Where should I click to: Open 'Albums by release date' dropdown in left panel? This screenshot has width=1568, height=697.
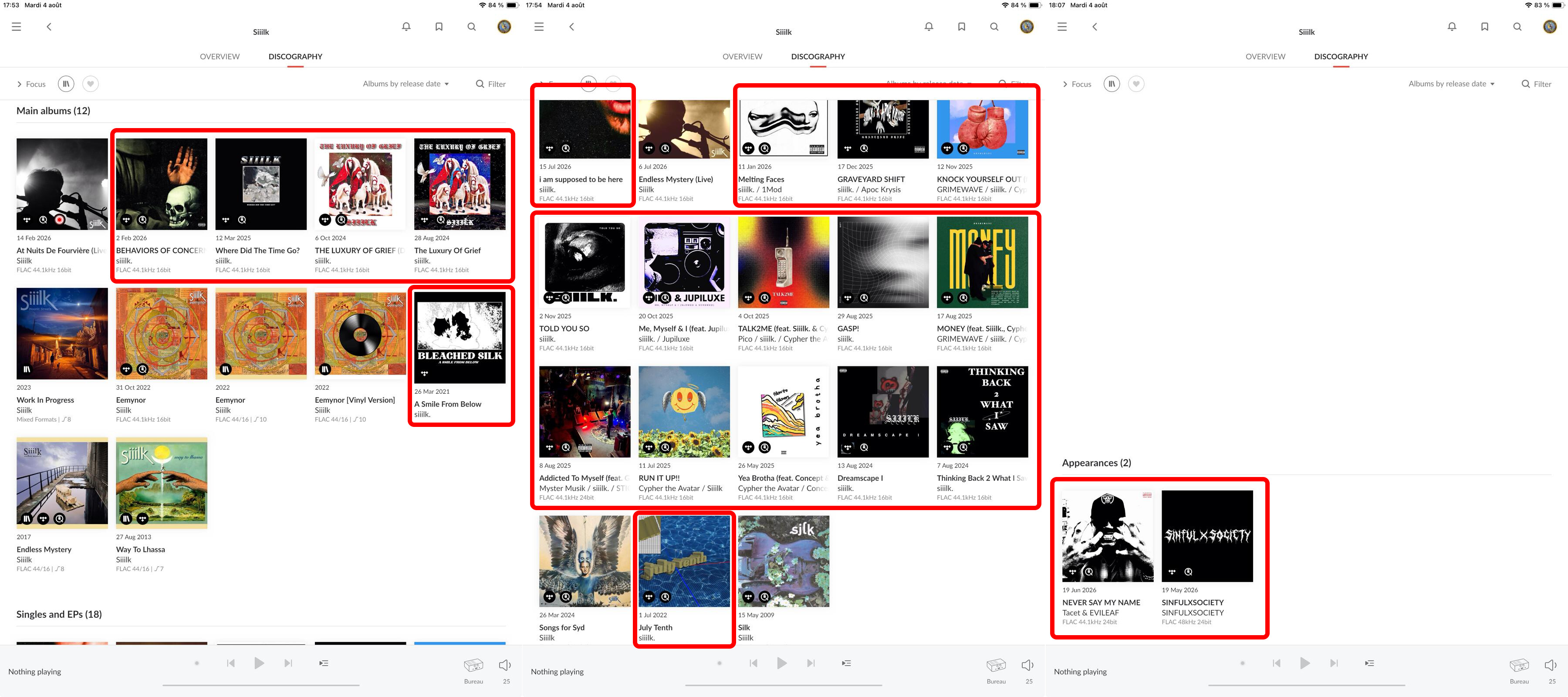point(406,84)
